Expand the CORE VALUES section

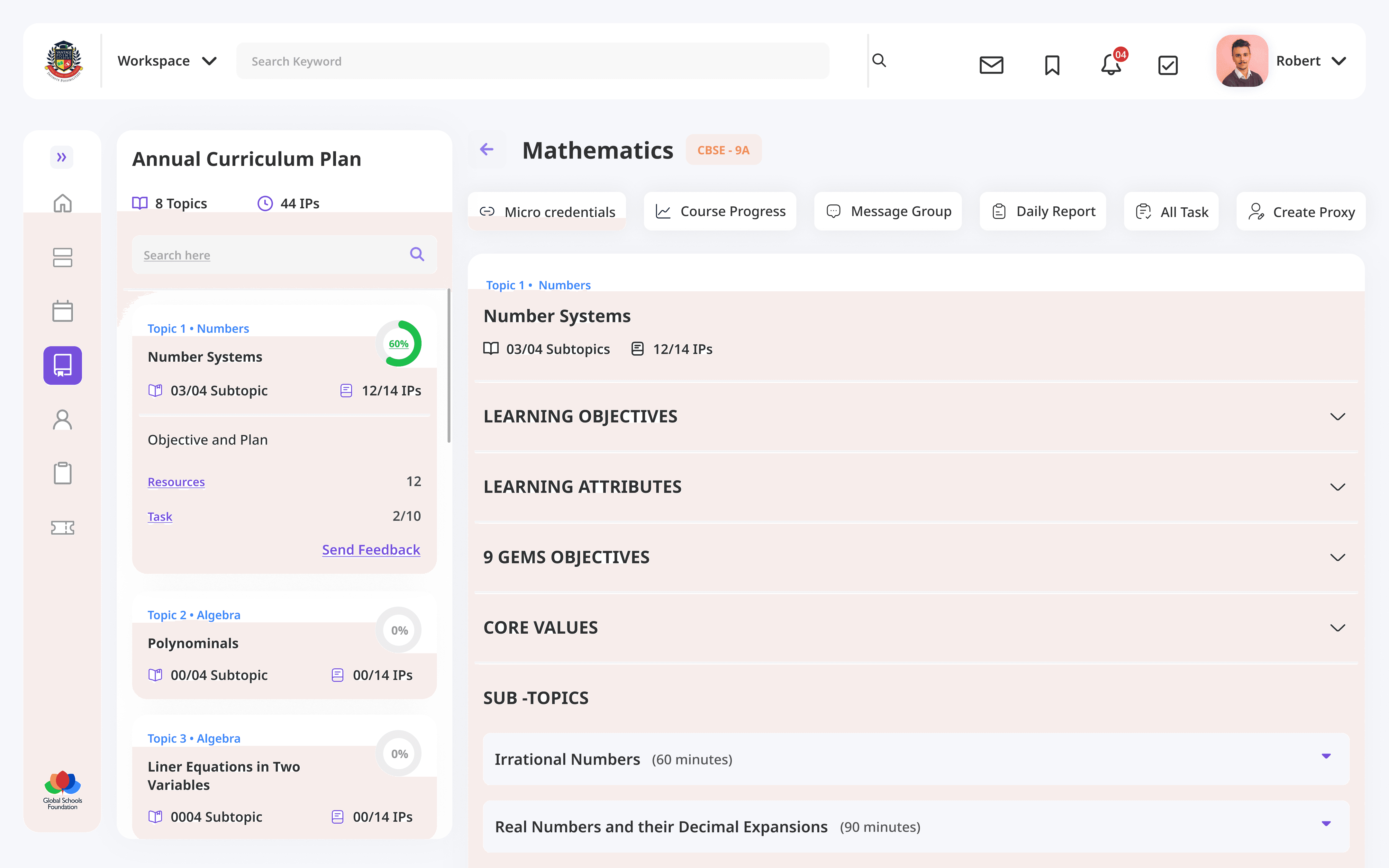[1337, 628]
